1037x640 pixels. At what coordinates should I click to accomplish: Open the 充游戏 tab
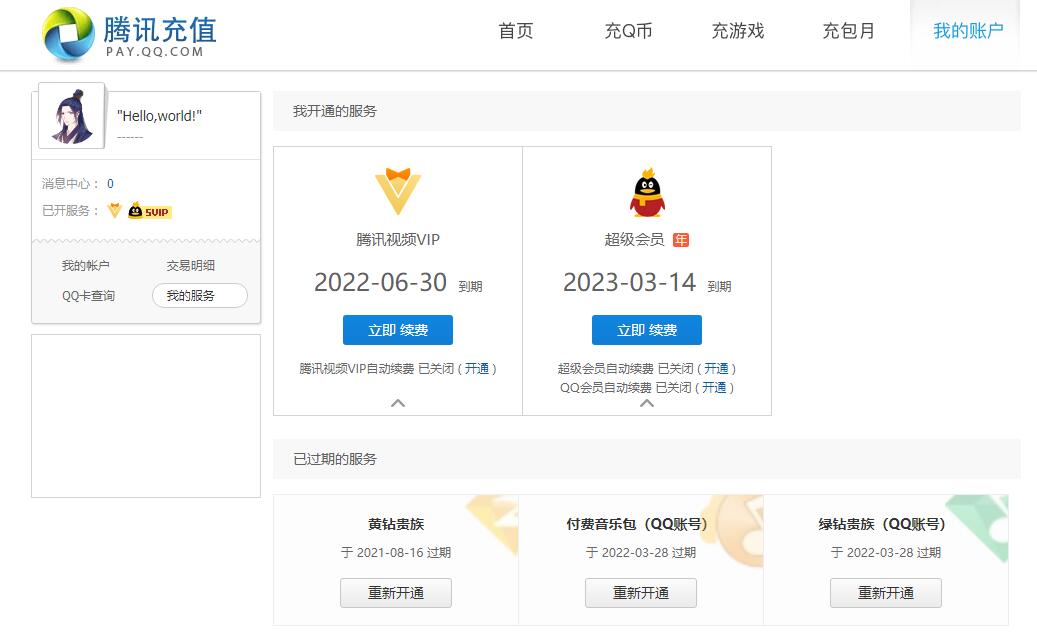pos(737,31)
